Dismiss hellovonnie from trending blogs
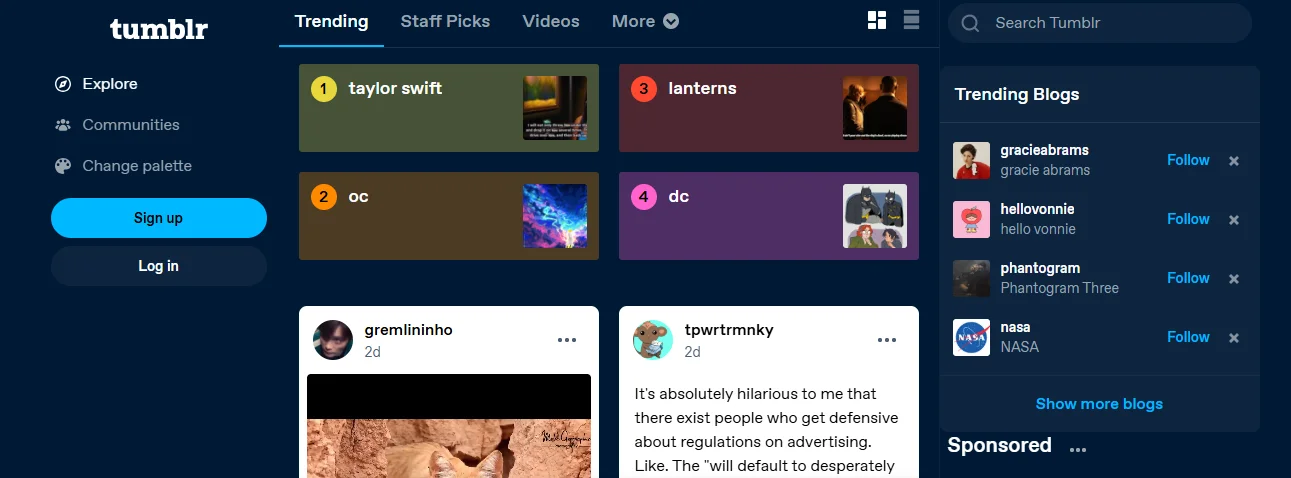The image size is (1291, 478). click(1234, 220)
